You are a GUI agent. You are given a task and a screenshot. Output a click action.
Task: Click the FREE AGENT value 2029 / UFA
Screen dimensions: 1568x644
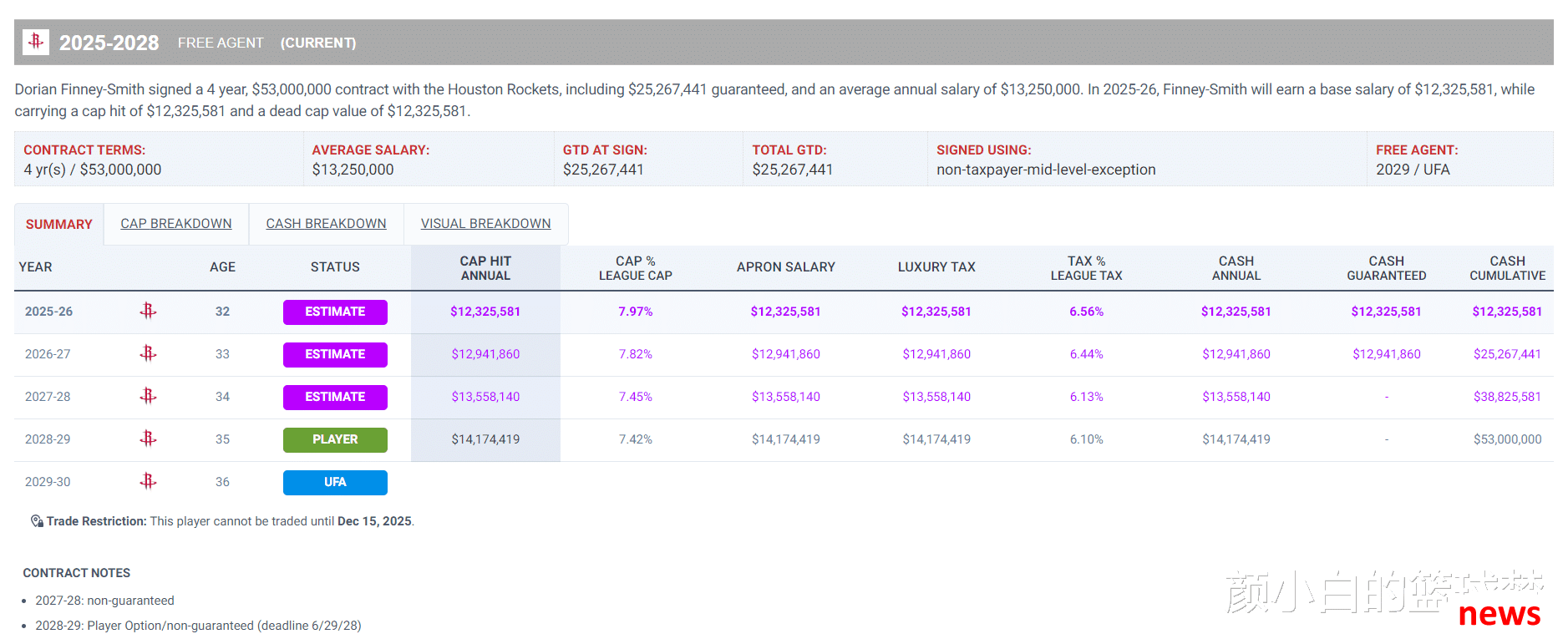(1413, 170)
